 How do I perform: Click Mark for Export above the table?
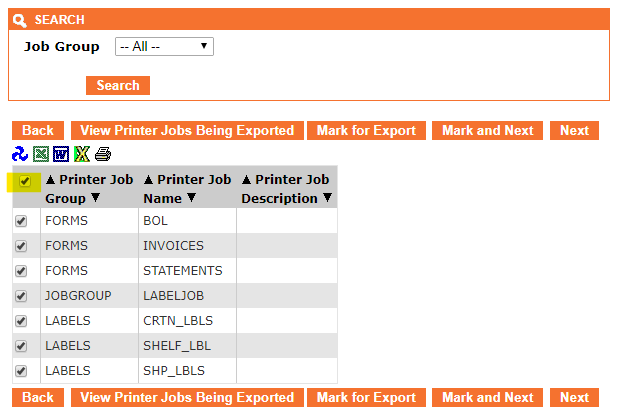click(x=366, y=131)
